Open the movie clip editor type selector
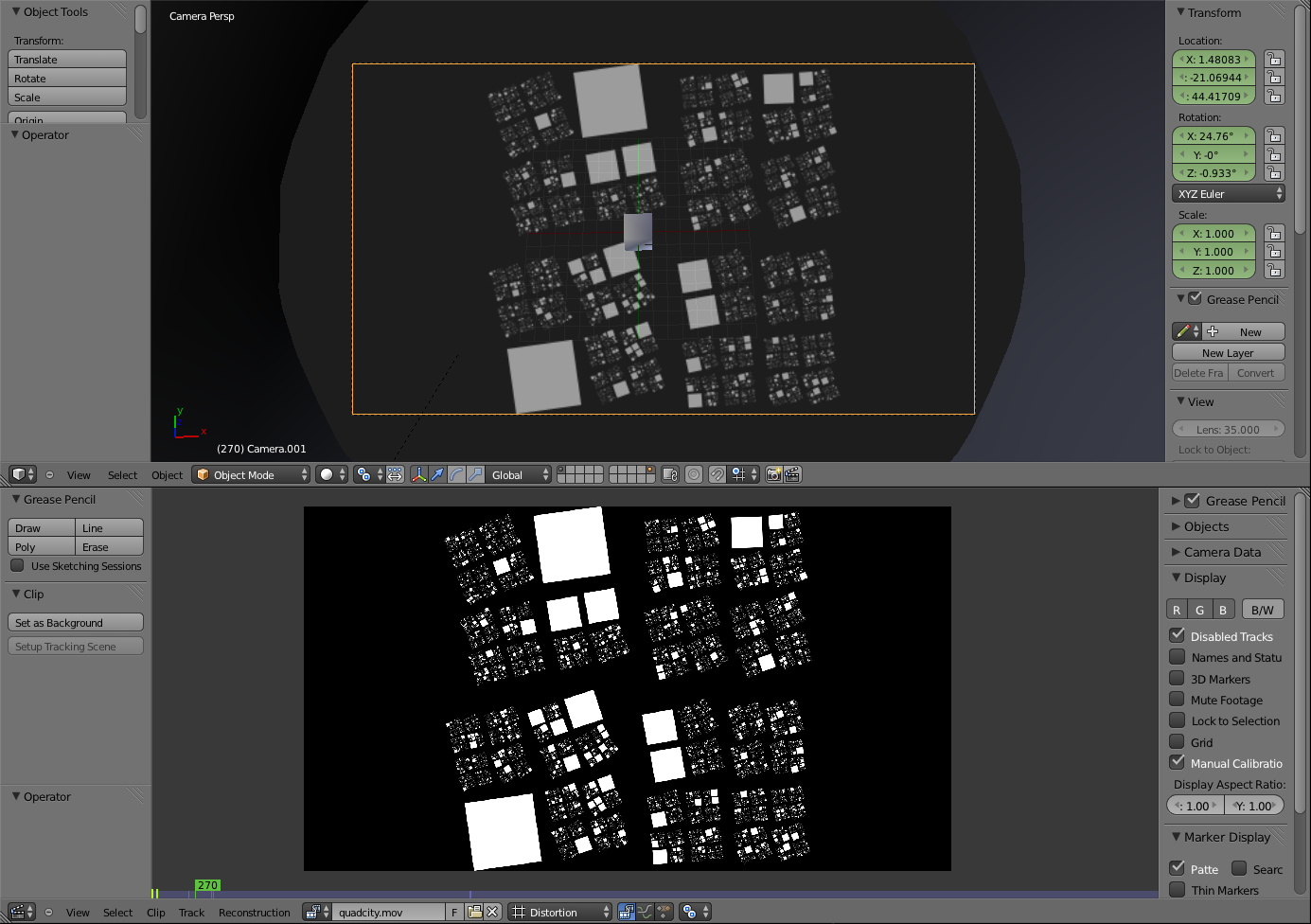 22,912
